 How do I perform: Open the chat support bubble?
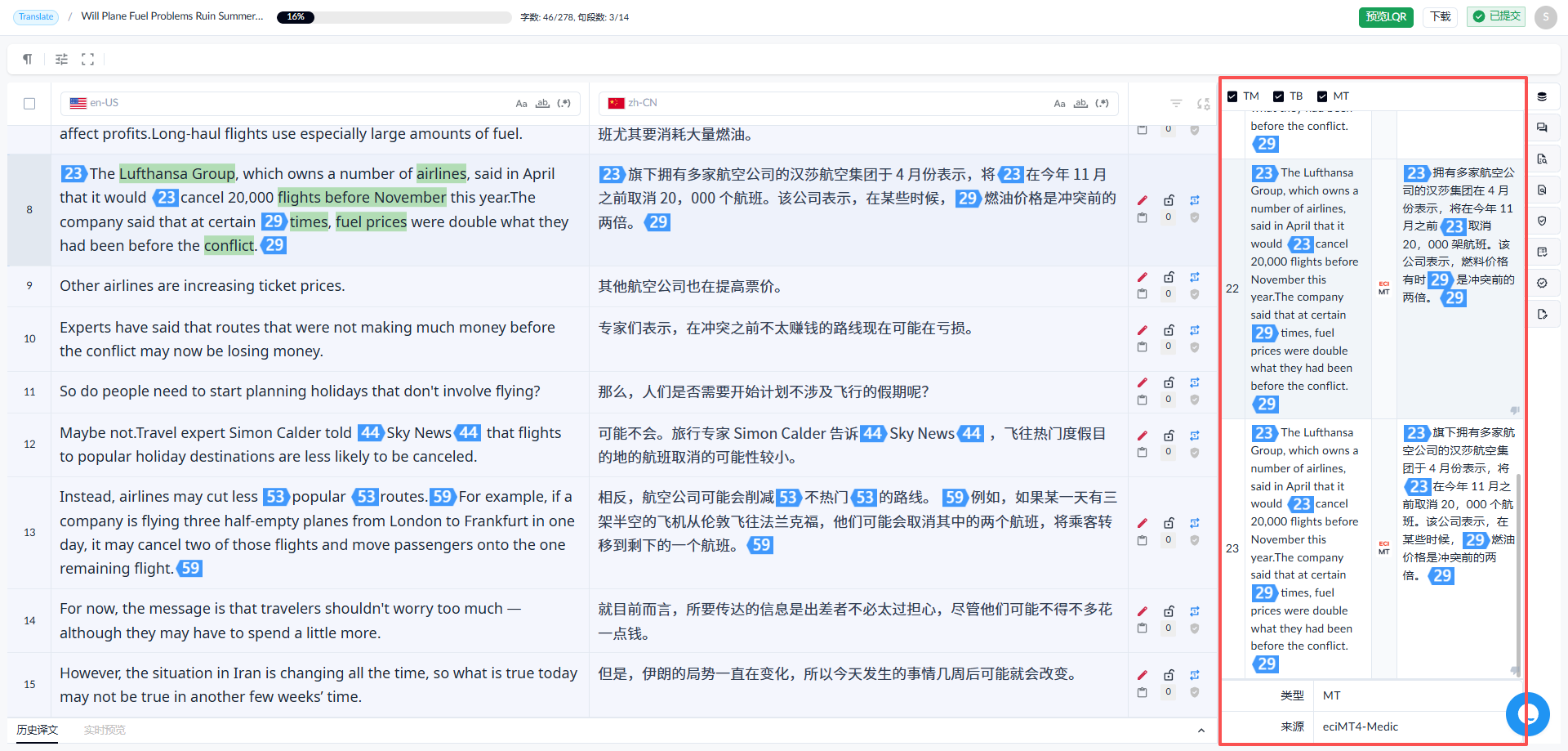[x=1528, y=714]
